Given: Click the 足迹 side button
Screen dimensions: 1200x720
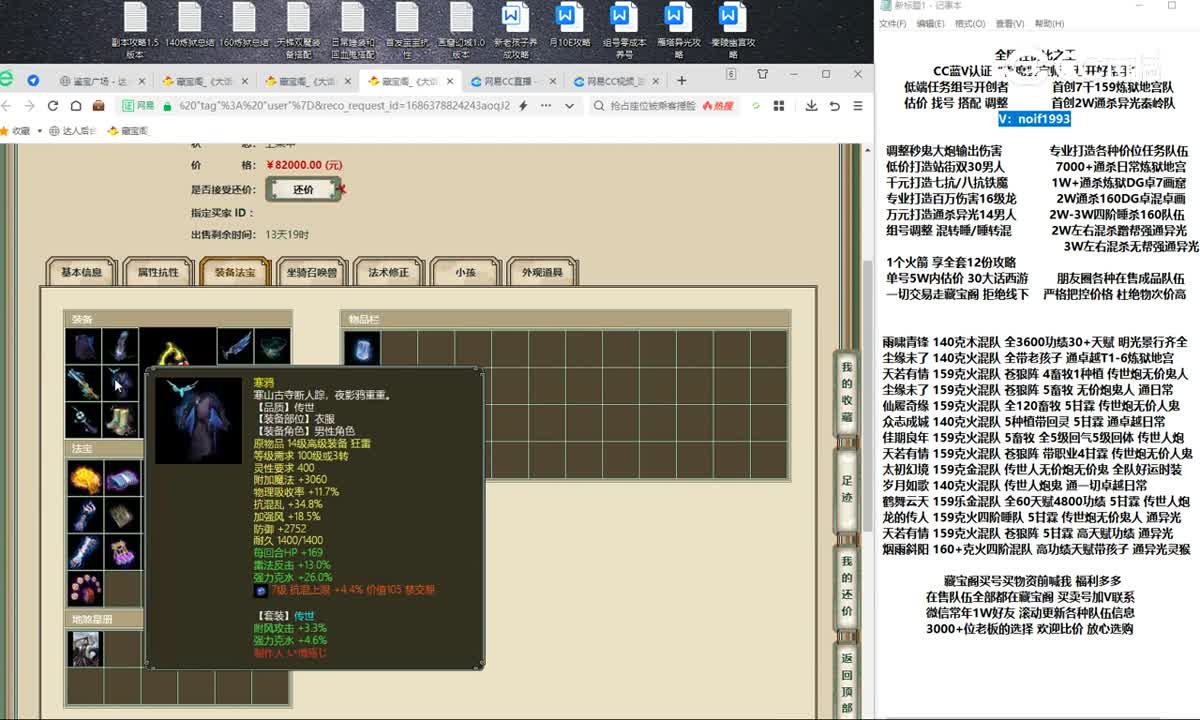Looking at the screenshot, I should tap(847, 491).
